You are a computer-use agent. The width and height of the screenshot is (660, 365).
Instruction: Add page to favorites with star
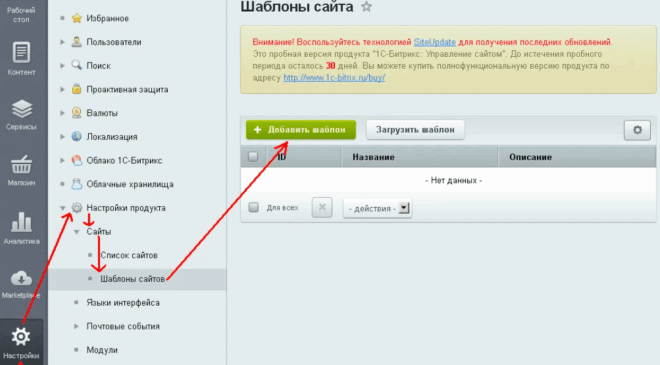pos(367,6)
